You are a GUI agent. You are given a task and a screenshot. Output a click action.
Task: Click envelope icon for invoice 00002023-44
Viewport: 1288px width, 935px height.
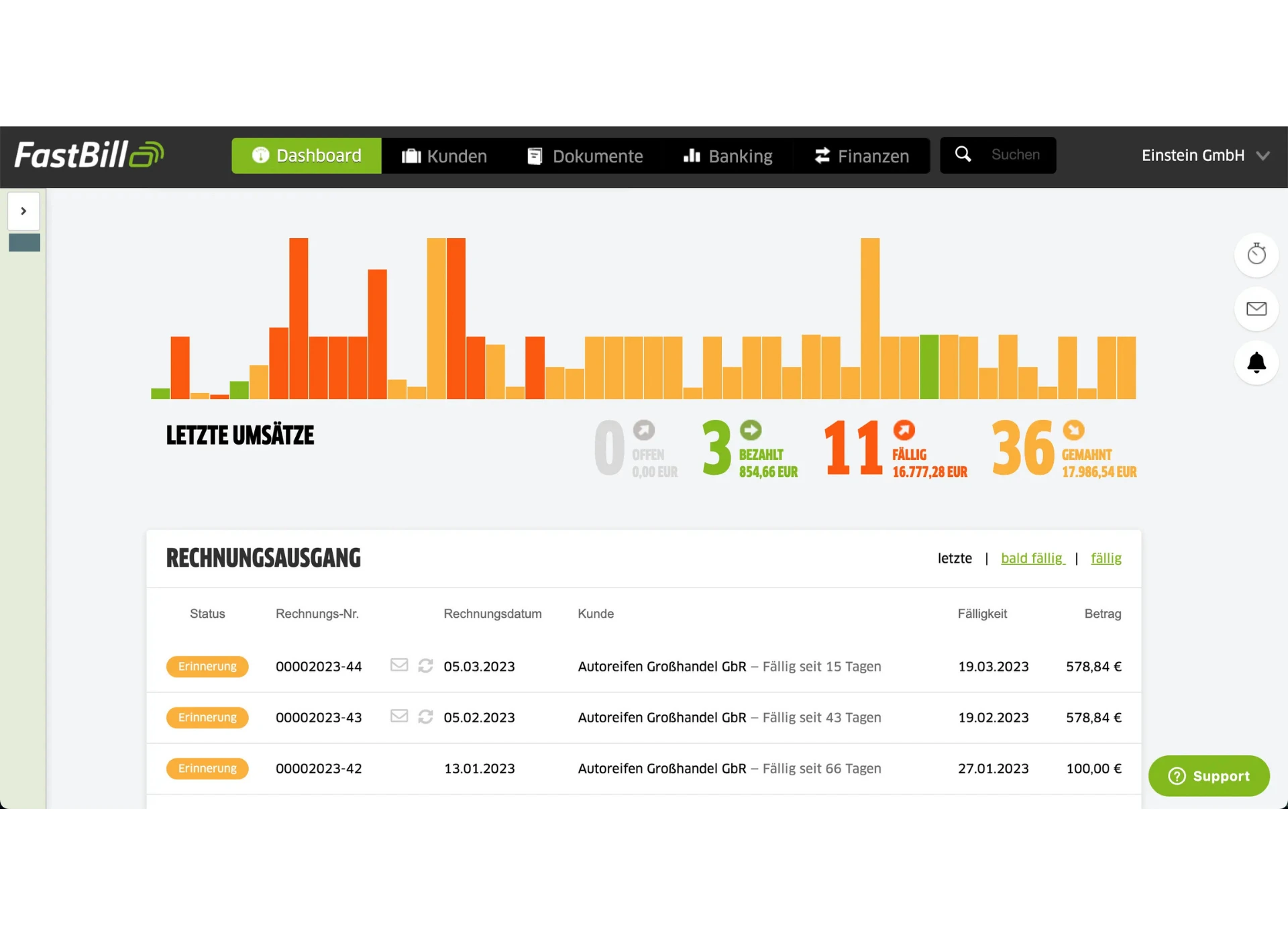399,665
